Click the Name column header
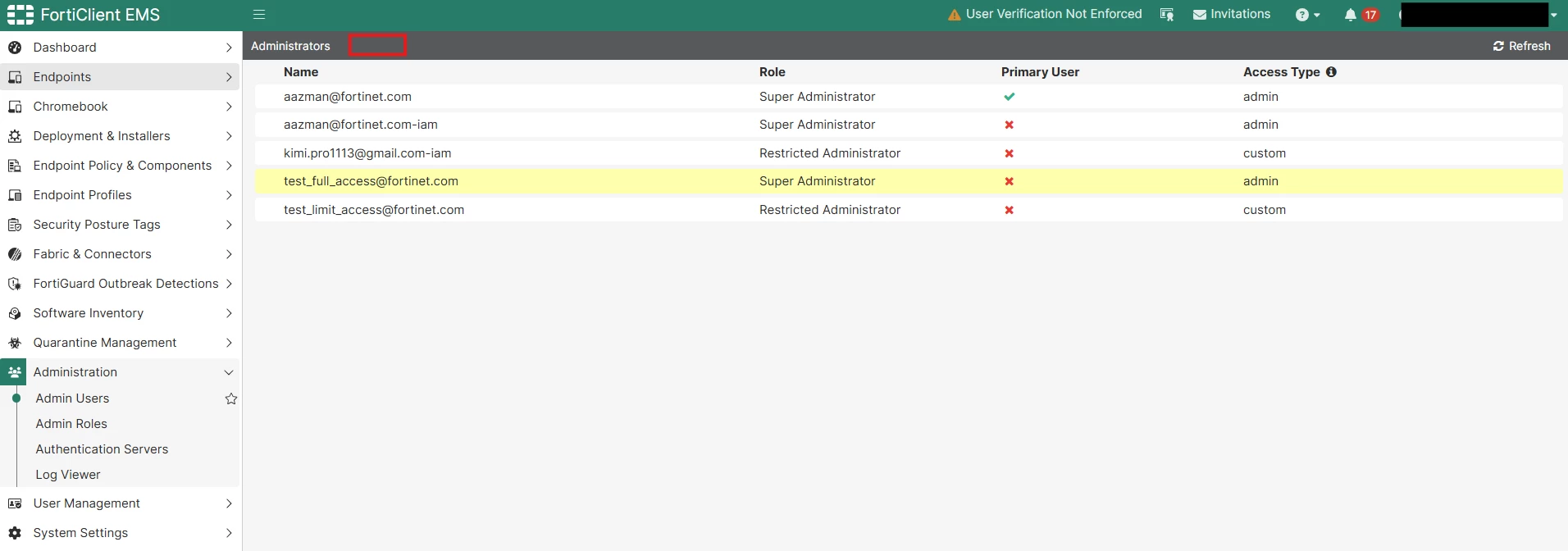This screenshot has height=551, width=1568. pyautogui.click(x=301, y=72)
